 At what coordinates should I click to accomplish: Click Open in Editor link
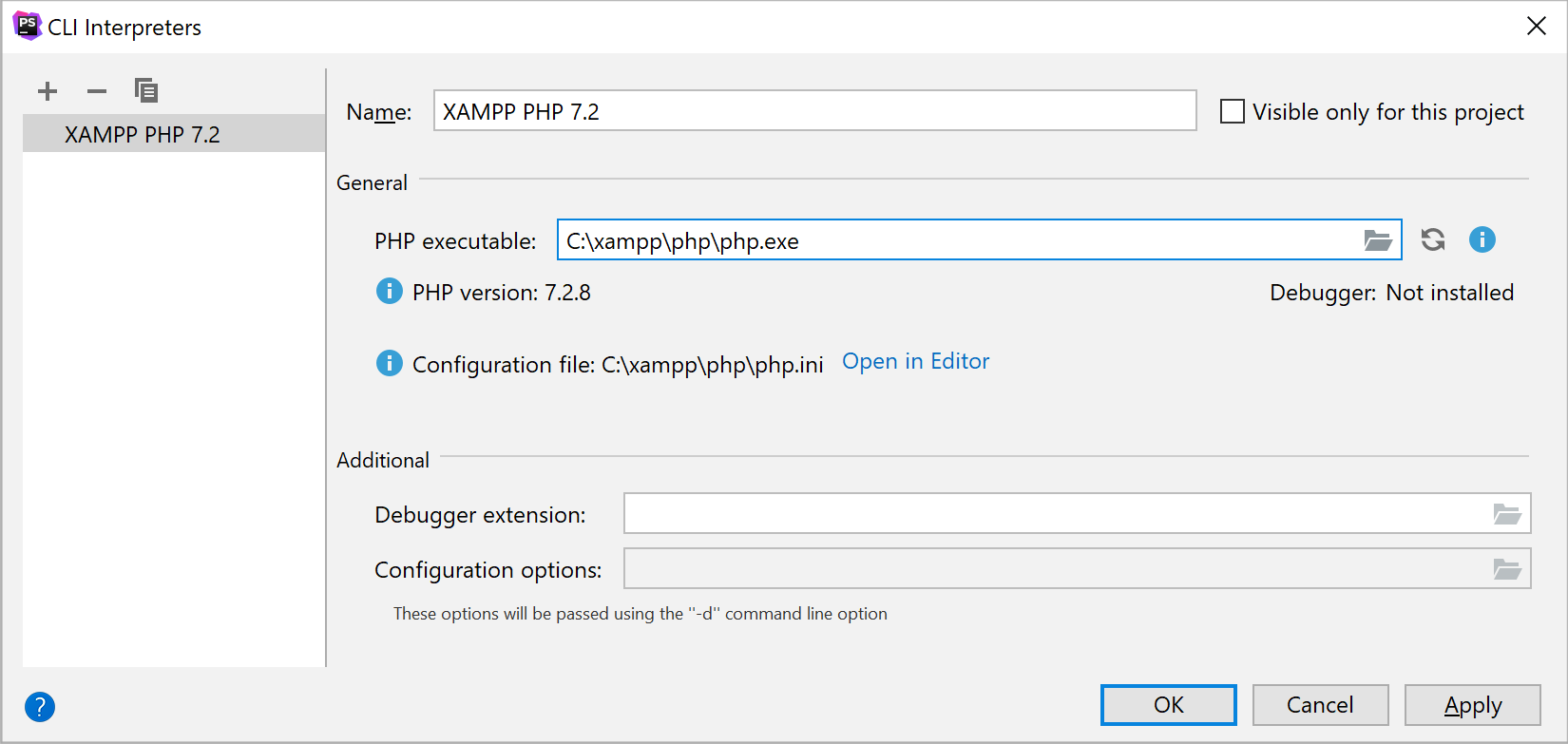pyautogui.click(x=915, y=362)
